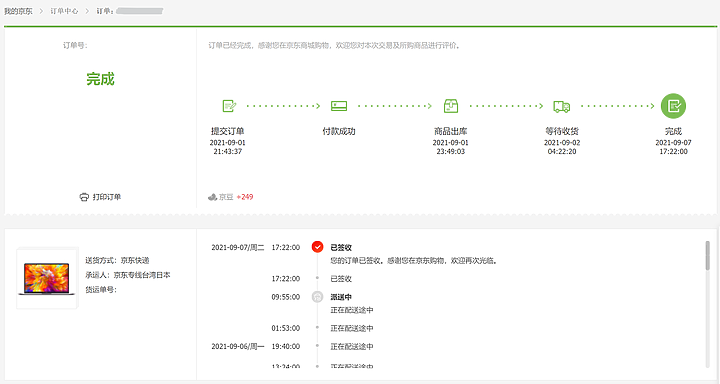The height and width of the screenshot is (384, 720).
Task: Click 承运人: 京东专线台湾日本 text
Action: (128, 275)
